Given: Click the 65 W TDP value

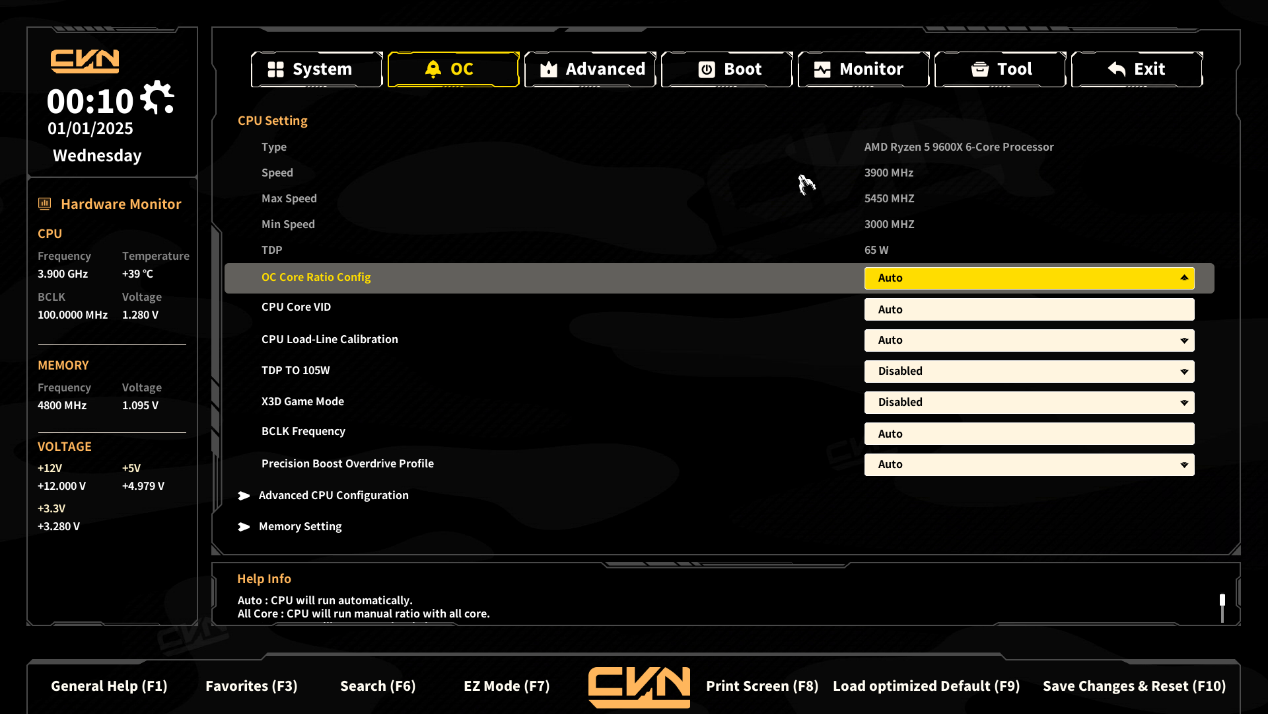Looking at the screenshot, I should click(876, 250).
